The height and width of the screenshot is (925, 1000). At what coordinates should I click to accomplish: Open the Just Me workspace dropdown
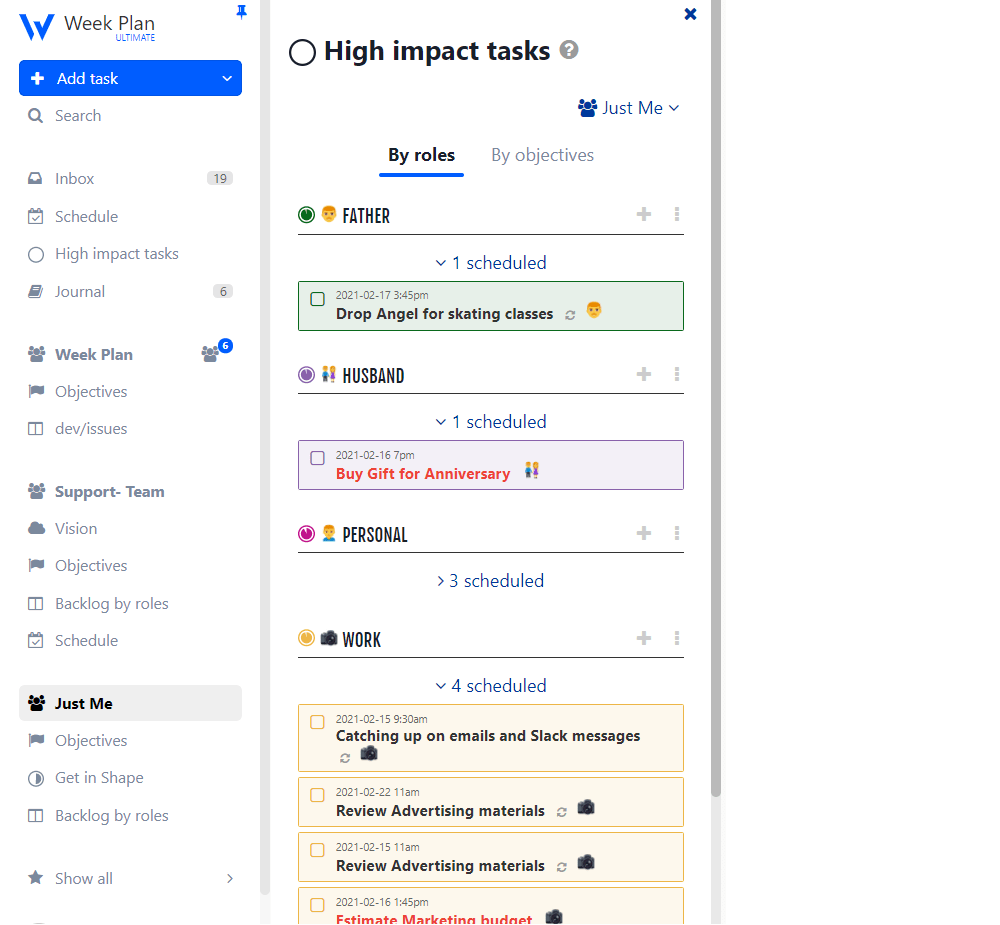click(629, 108)
